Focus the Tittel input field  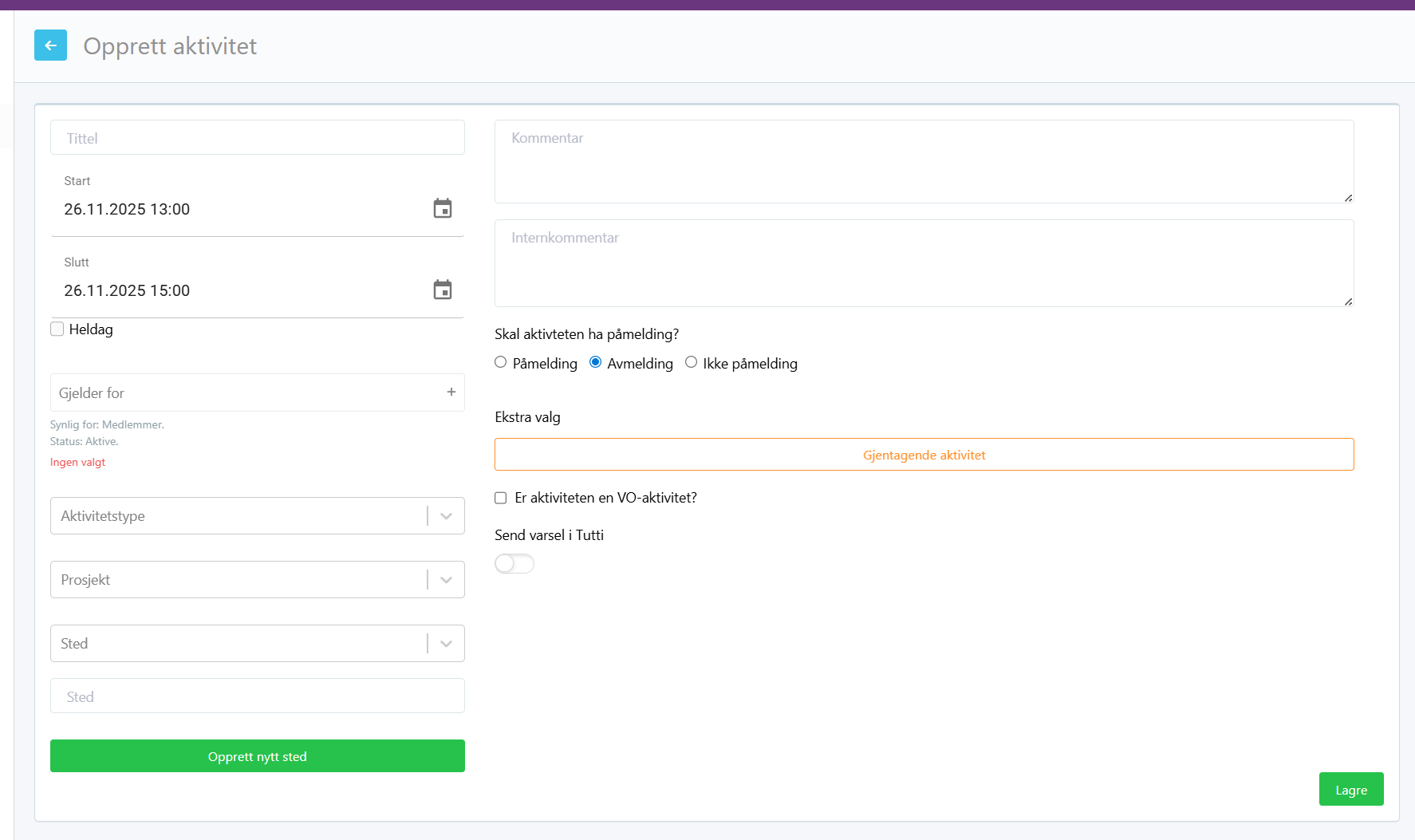(x=257, y=138)
